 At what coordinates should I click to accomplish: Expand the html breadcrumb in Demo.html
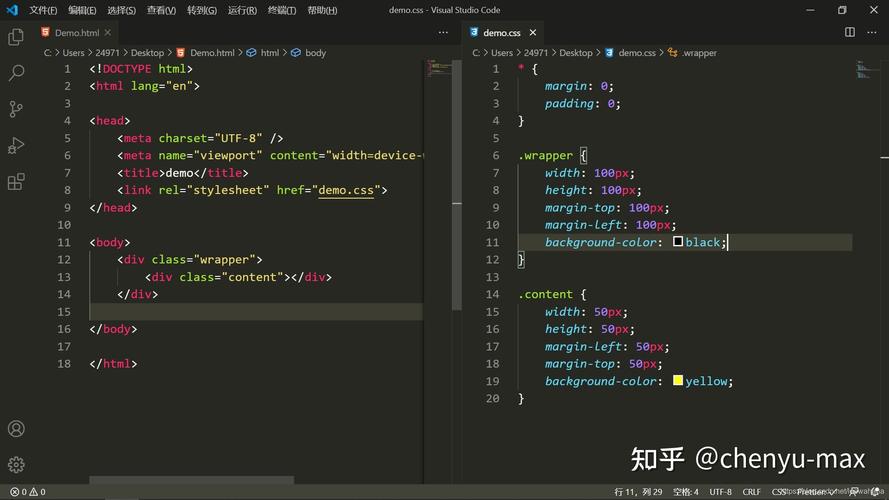[269, 53]
